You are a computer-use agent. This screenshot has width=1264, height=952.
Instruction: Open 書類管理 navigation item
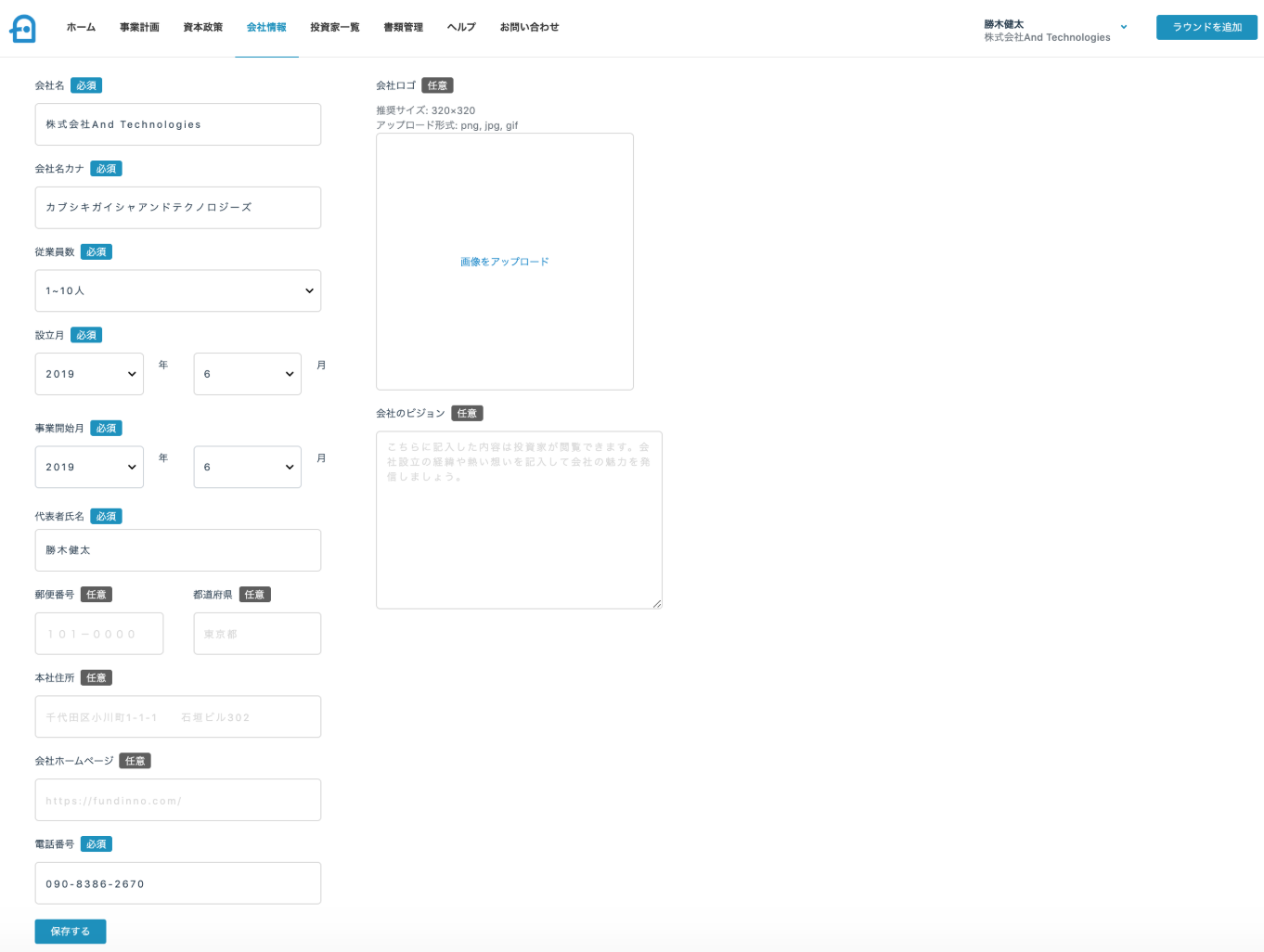coord(404,28)
